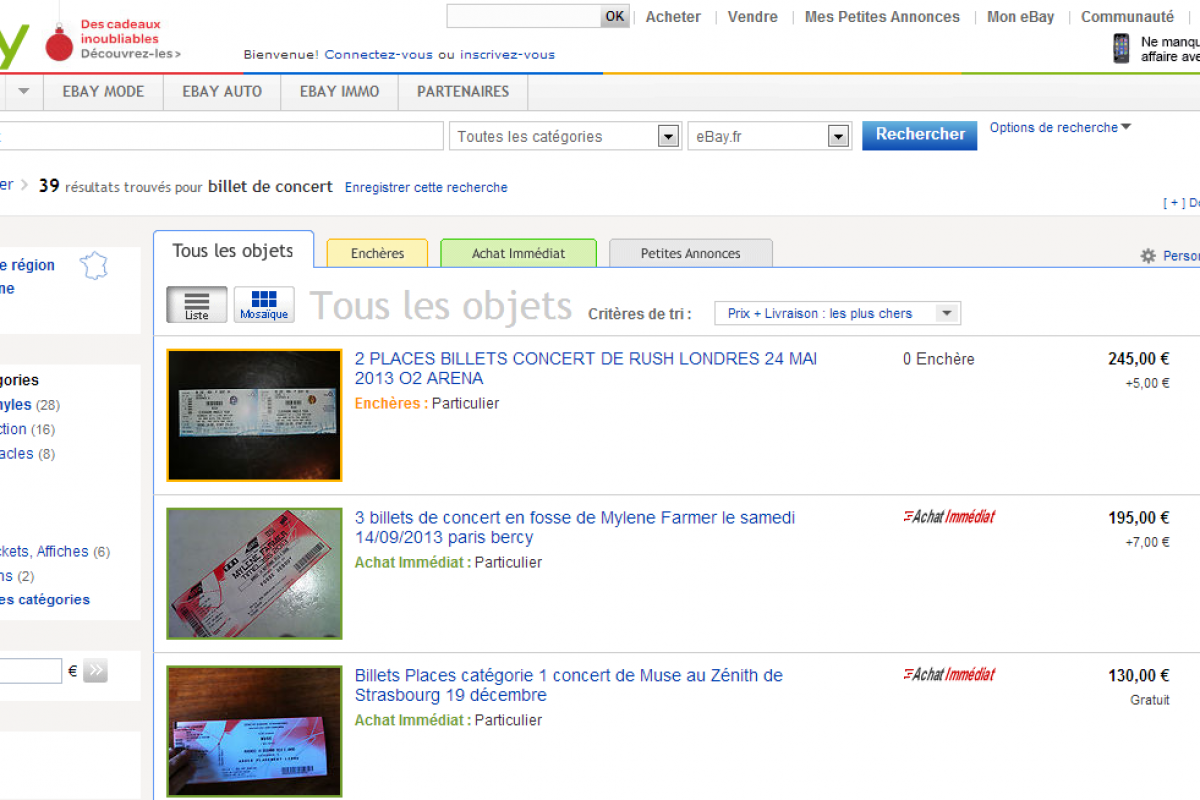Open the Mylene Farmer billets listing title
The width and height of the screenshot is (1200, 800).
[x=575, y=527]
